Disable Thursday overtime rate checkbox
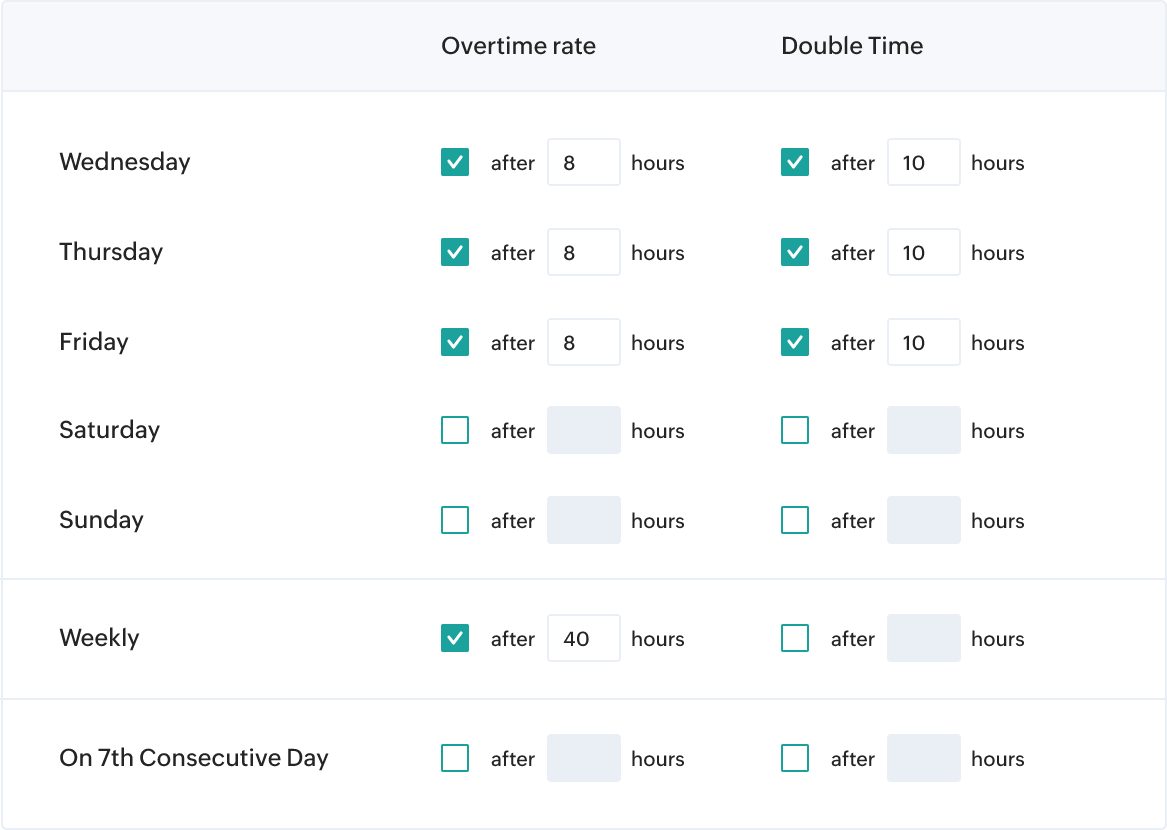 (x=455, y=252)
